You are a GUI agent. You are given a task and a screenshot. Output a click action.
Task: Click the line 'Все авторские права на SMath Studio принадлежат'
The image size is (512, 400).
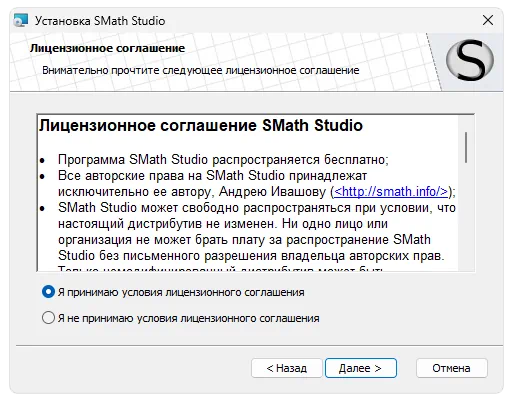[212, 175]
